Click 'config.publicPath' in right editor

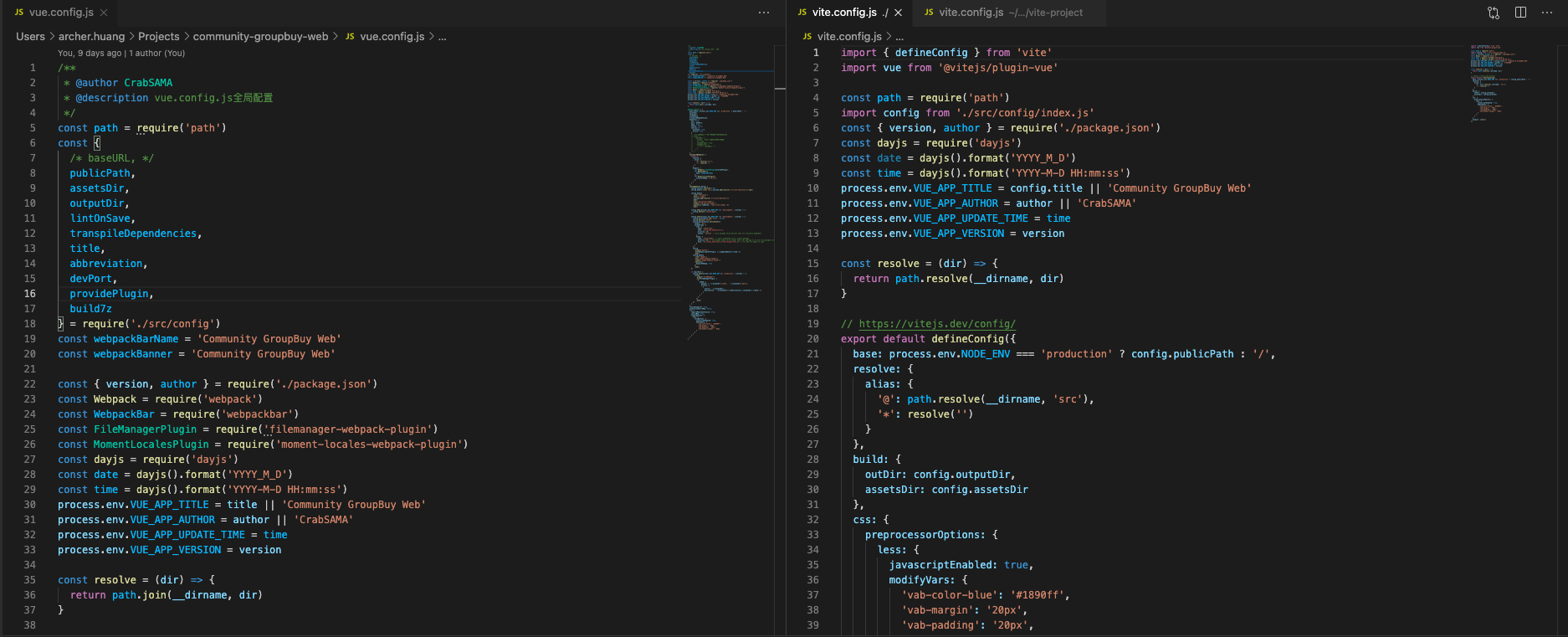coord(1182,354)
